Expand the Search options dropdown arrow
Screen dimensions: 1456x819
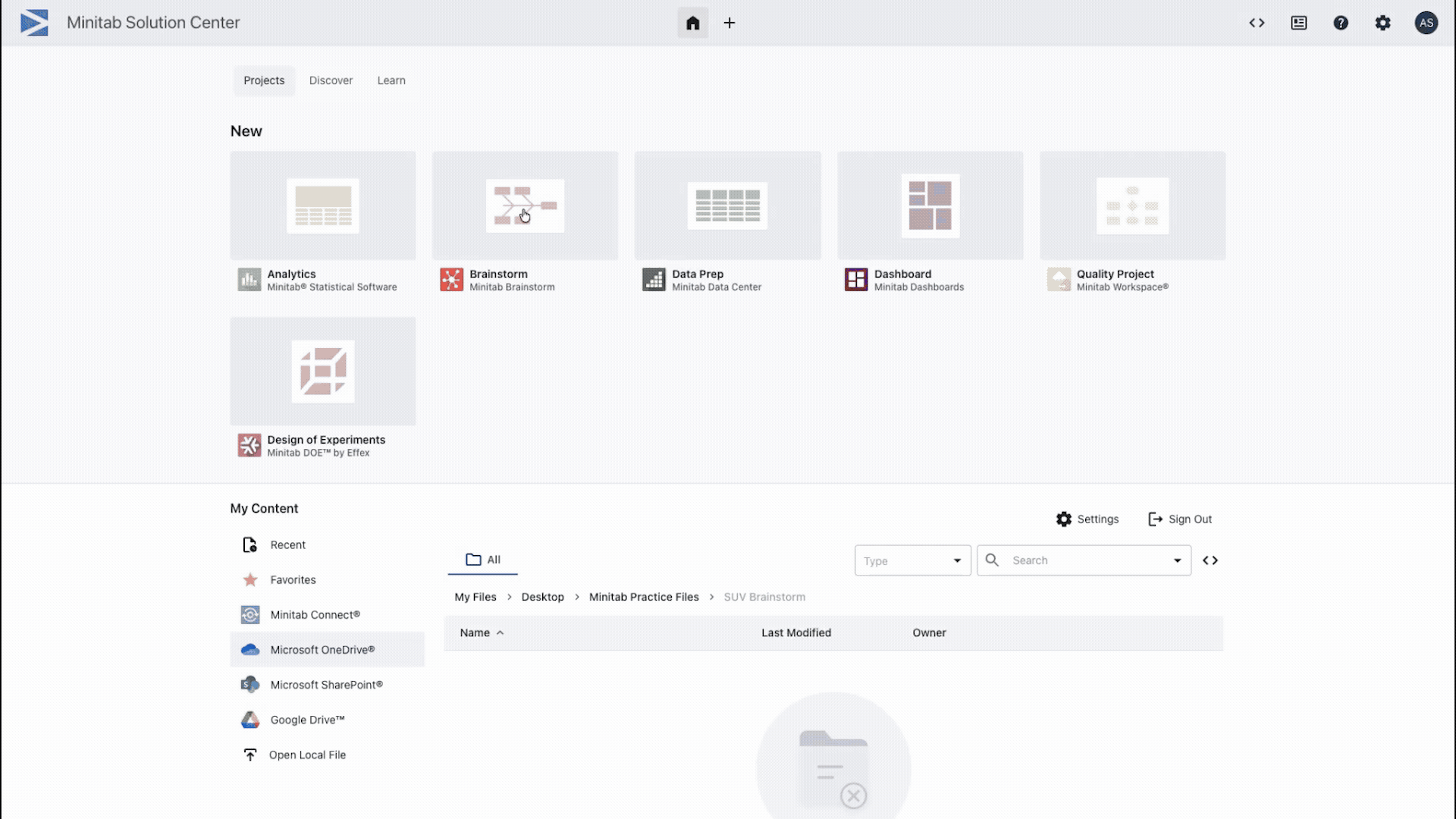tap(1178, 560)
